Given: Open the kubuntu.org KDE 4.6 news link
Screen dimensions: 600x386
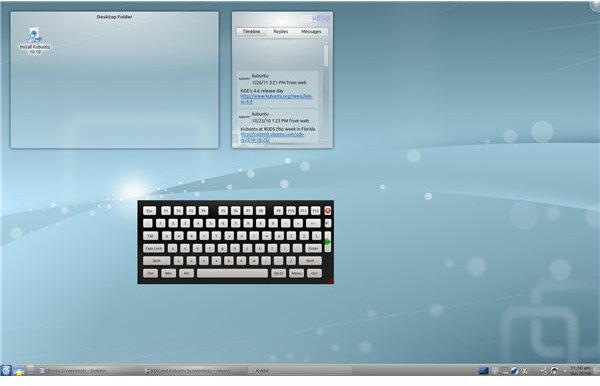Looking at the screenshot, I should (276, 99).
